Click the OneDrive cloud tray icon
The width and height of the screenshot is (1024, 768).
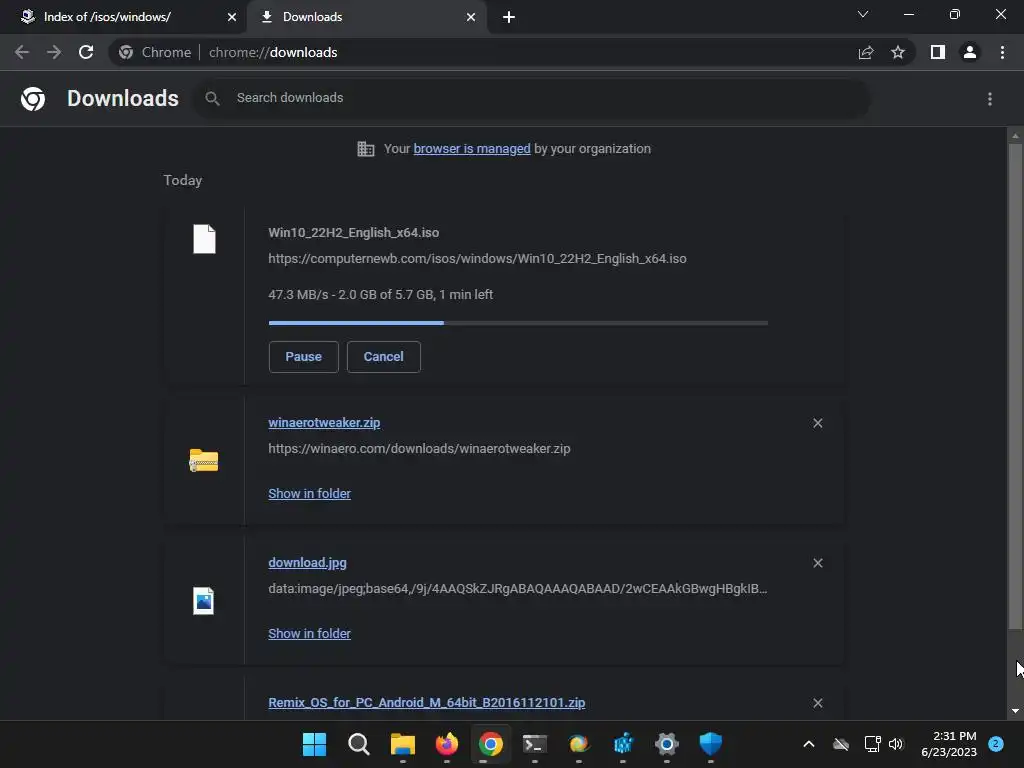(x=841, y=744)
